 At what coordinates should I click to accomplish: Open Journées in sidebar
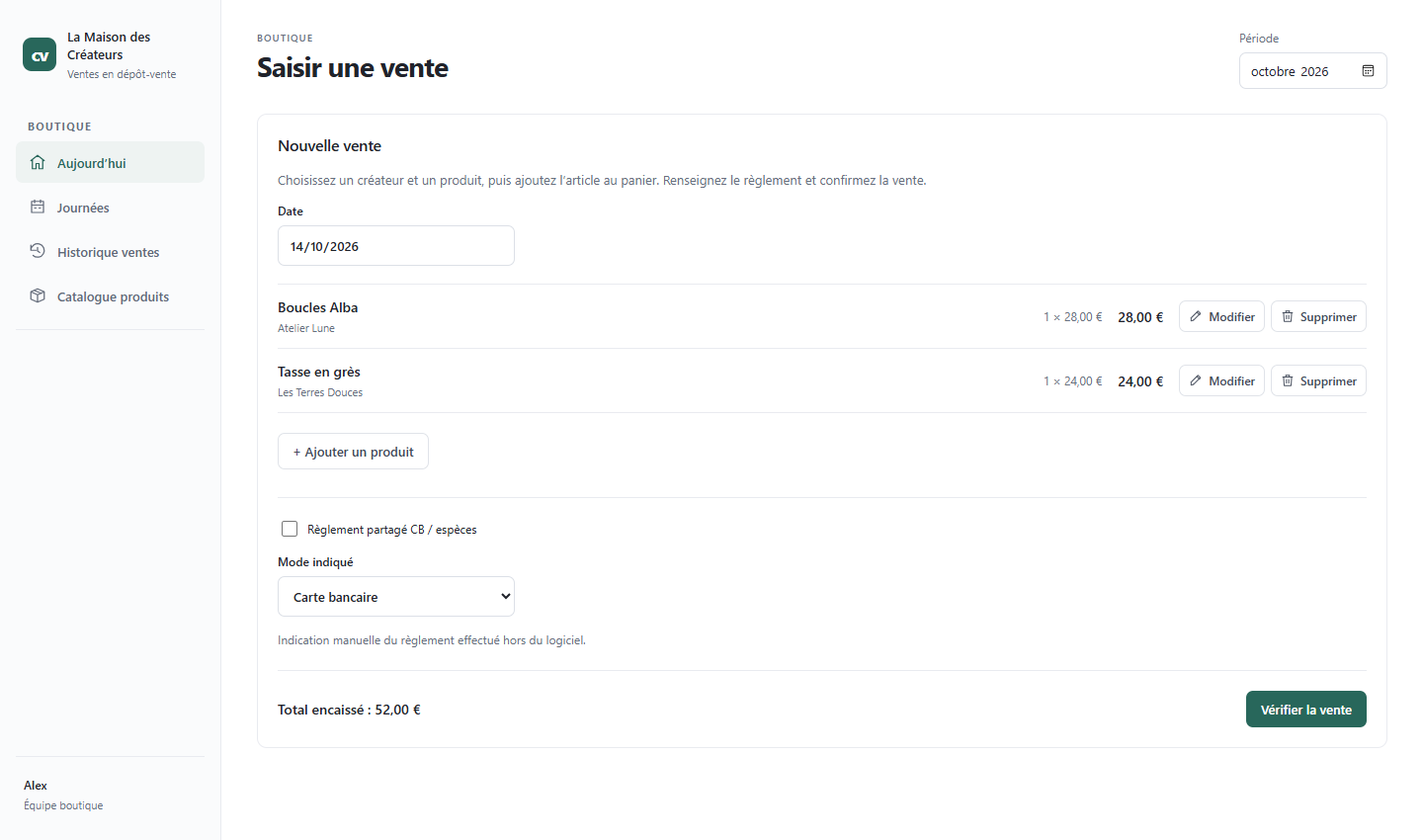(x=110, y=207)
